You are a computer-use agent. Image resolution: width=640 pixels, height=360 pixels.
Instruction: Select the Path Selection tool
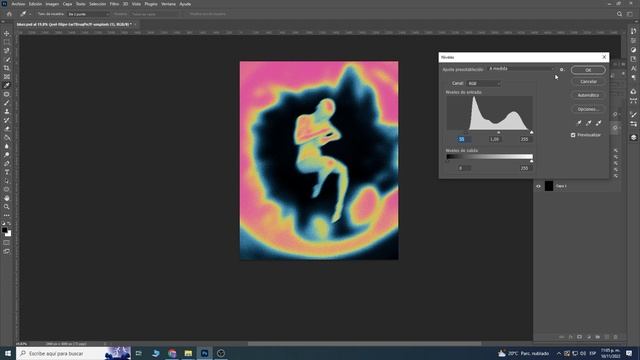[x=7, y=180]
